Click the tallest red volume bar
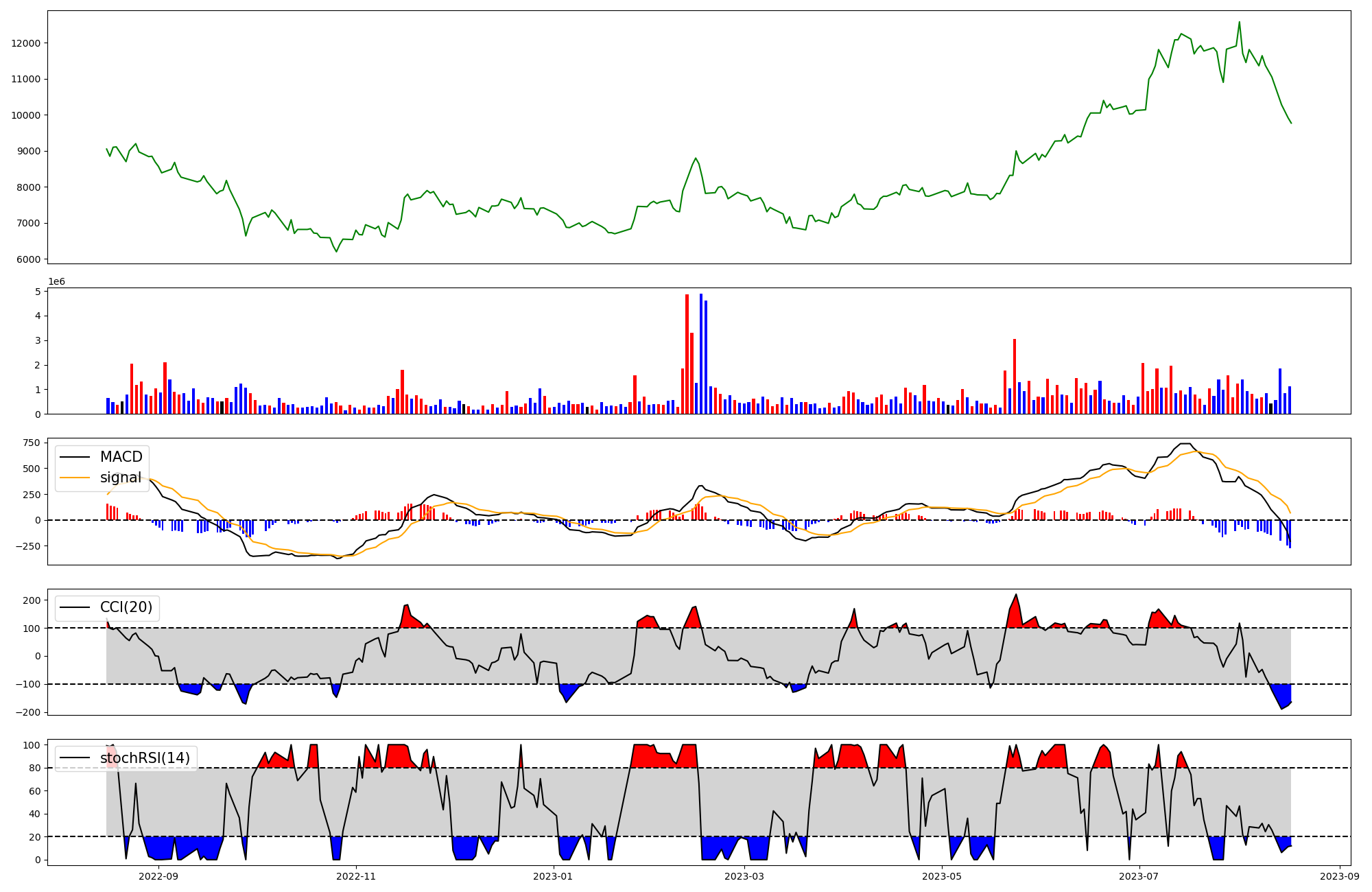Screen dimensions: 1372x892 coord(687,353)
